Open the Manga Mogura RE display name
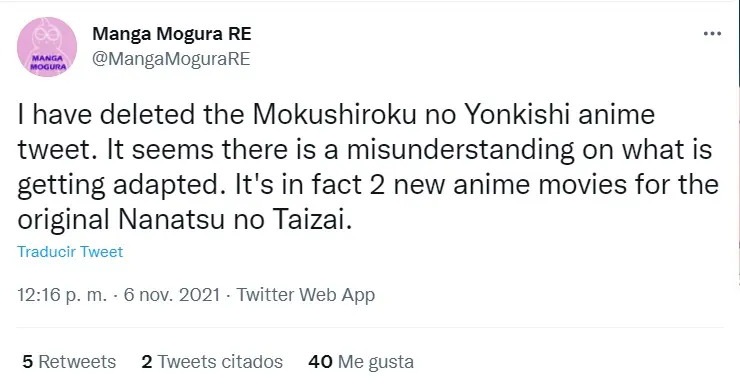740x391 pixels. [172, 34]
